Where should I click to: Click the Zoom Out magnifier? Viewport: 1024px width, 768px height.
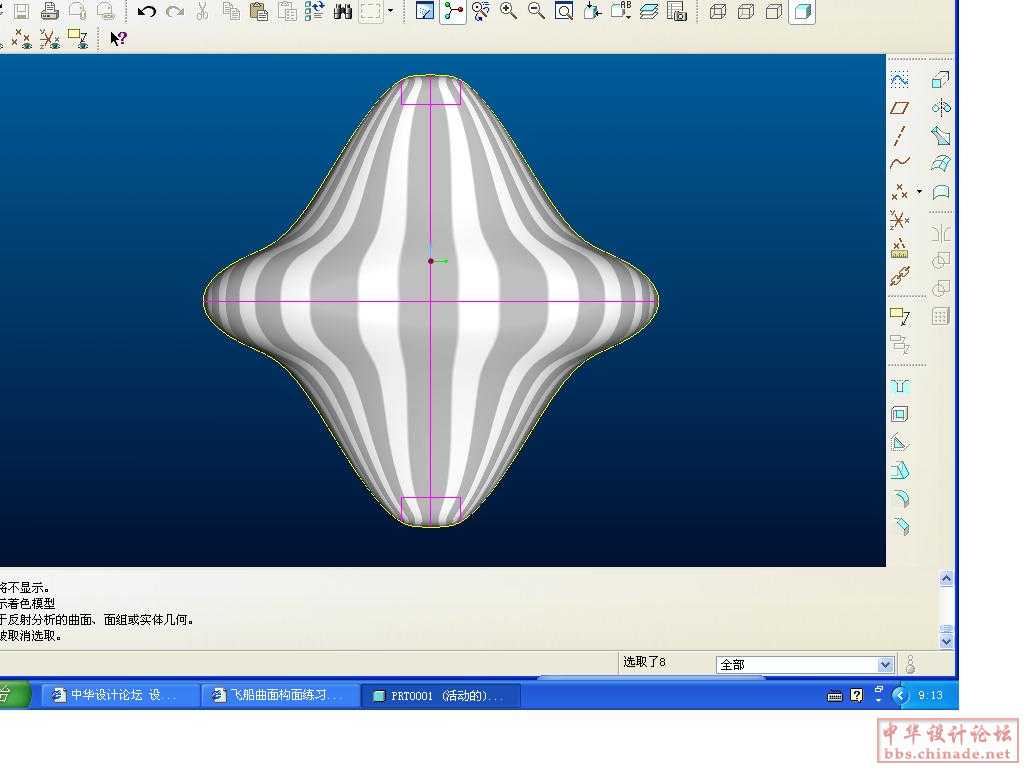(x=536, y=10)
